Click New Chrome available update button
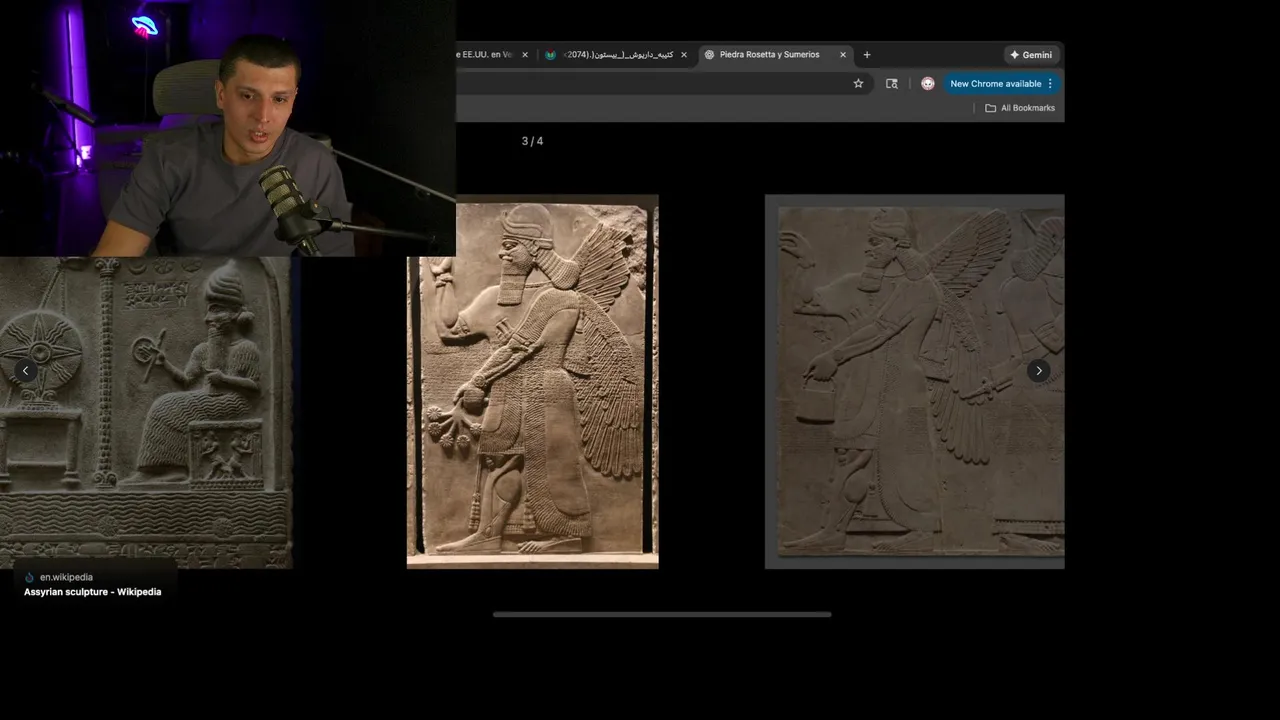Viewport: 1280px width, 720px height. click(x=1001, y=84)
